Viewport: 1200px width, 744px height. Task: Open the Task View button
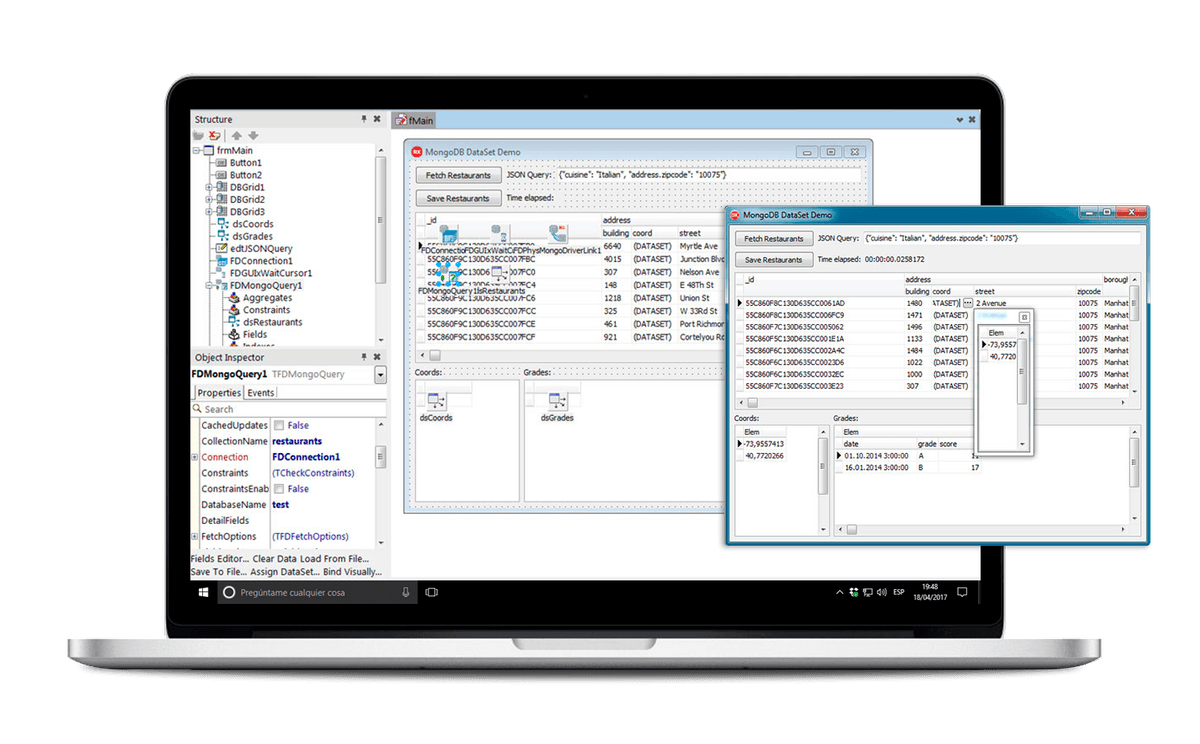click(x=432, y=592)
